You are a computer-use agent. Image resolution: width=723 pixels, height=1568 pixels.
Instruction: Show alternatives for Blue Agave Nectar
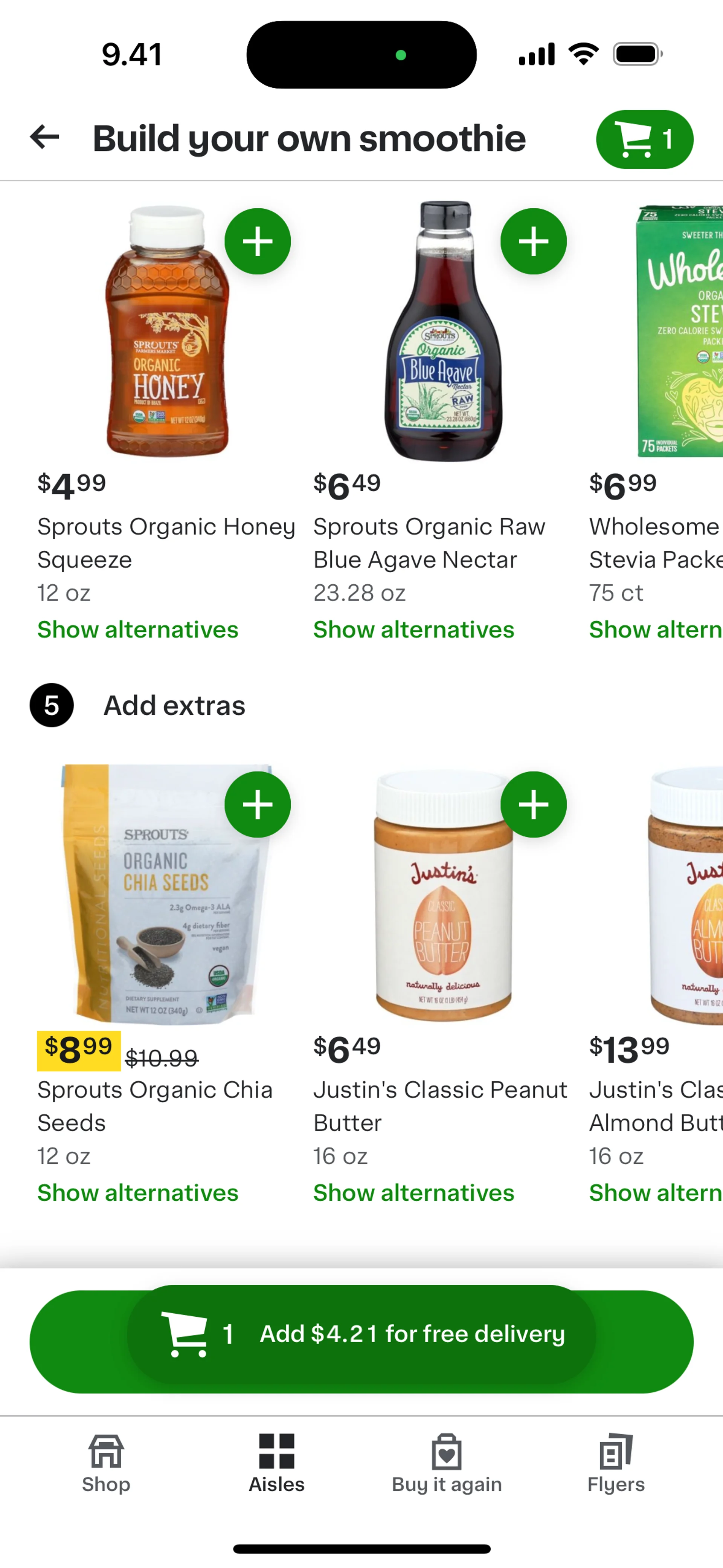click(413, 630)
